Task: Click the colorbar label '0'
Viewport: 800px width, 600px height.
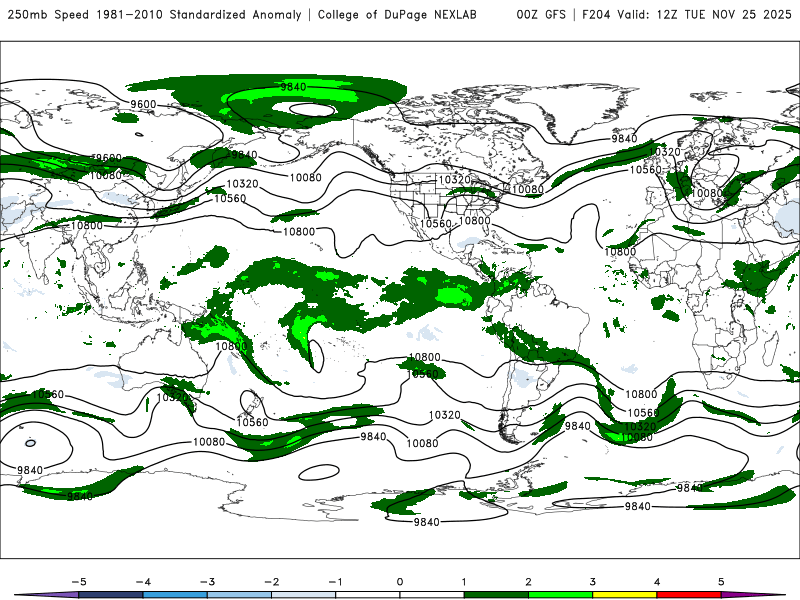Action: pyautogui.click(x=400, y=582)
